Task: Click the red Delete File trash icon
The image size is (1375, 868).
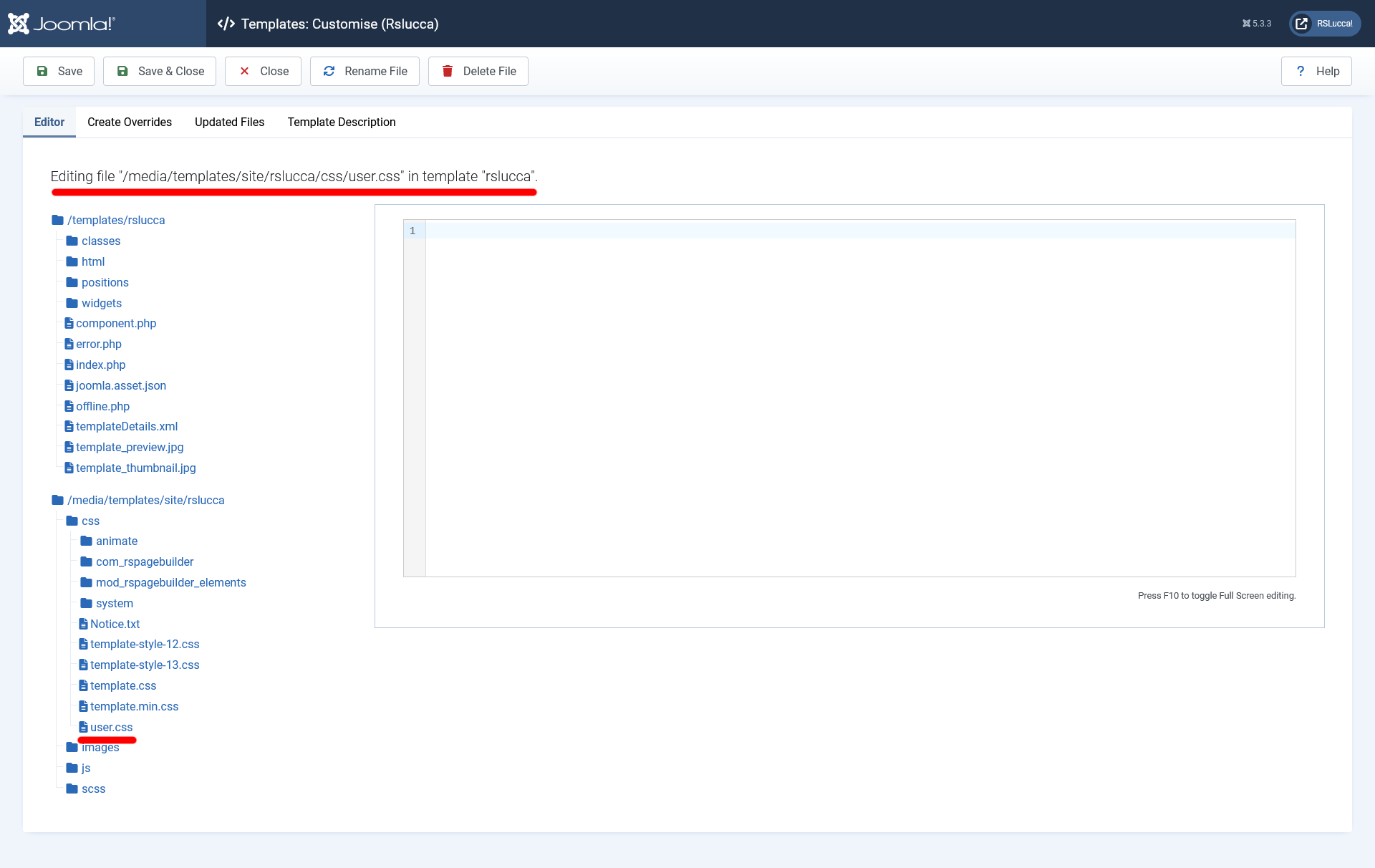Action: coord(448,71)
